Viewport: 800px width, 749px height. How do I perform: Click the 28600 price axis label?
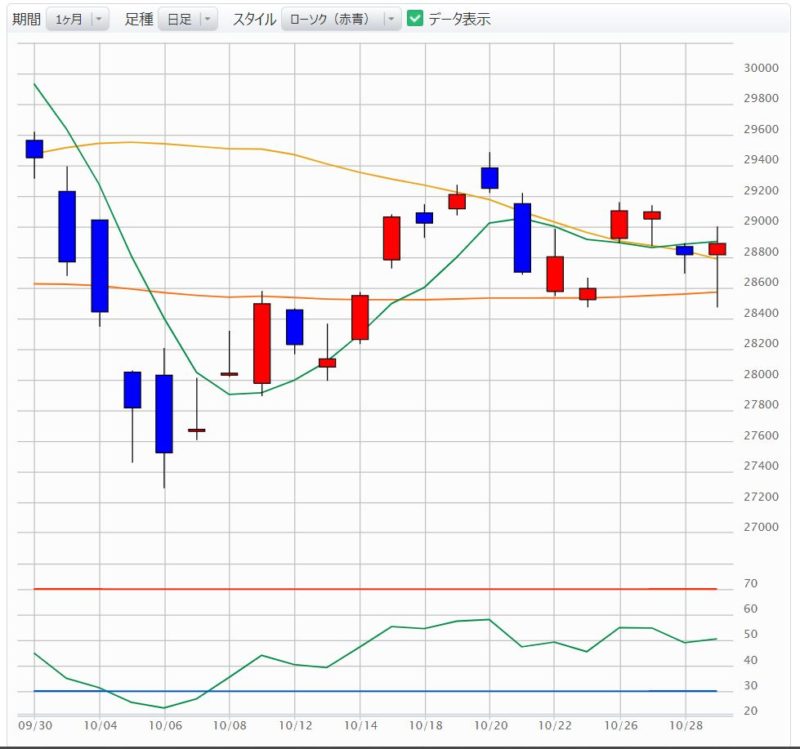click(761, 282)
